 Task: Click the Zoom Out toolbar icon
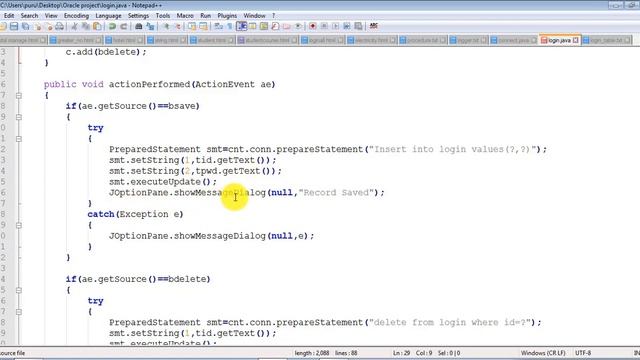point(177,27)
